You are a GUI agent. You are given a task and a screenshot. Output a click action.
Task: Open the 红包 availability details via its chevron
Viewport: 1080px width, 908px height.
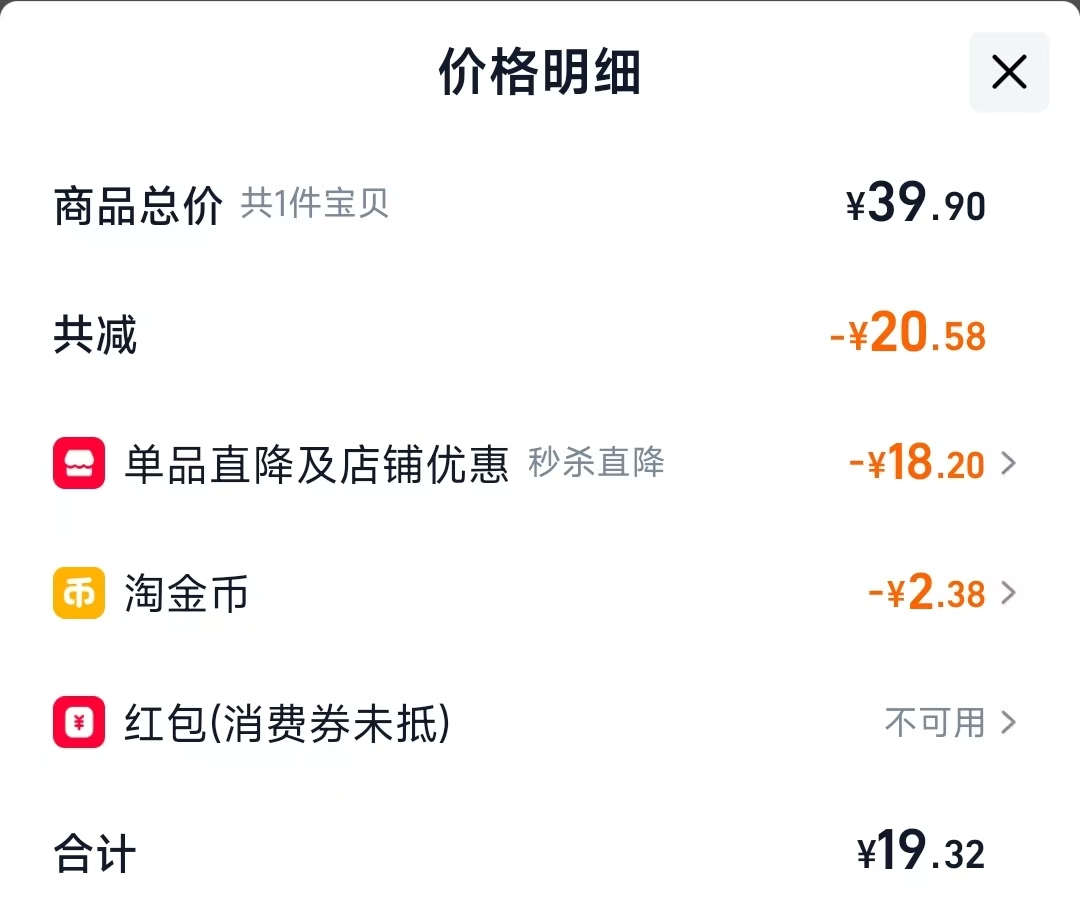pos(1010,722)
